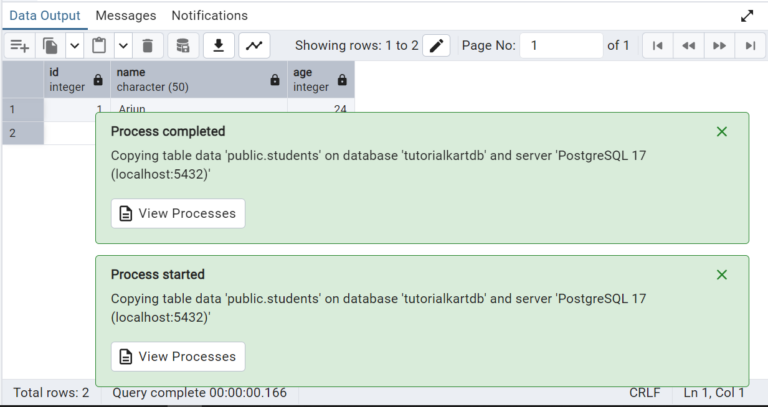Open the Graph Visualiser icon

click(x=255, y=46)
